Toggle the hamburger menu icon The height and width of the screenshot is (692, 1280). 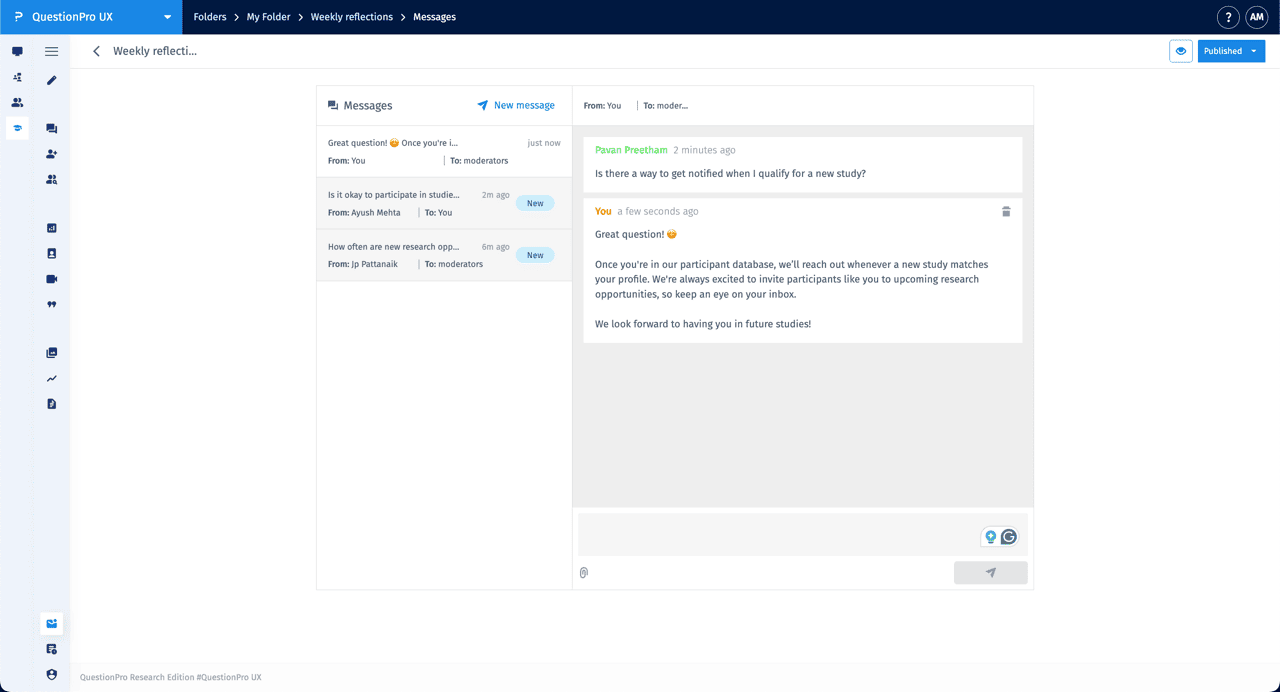point(51,51)
